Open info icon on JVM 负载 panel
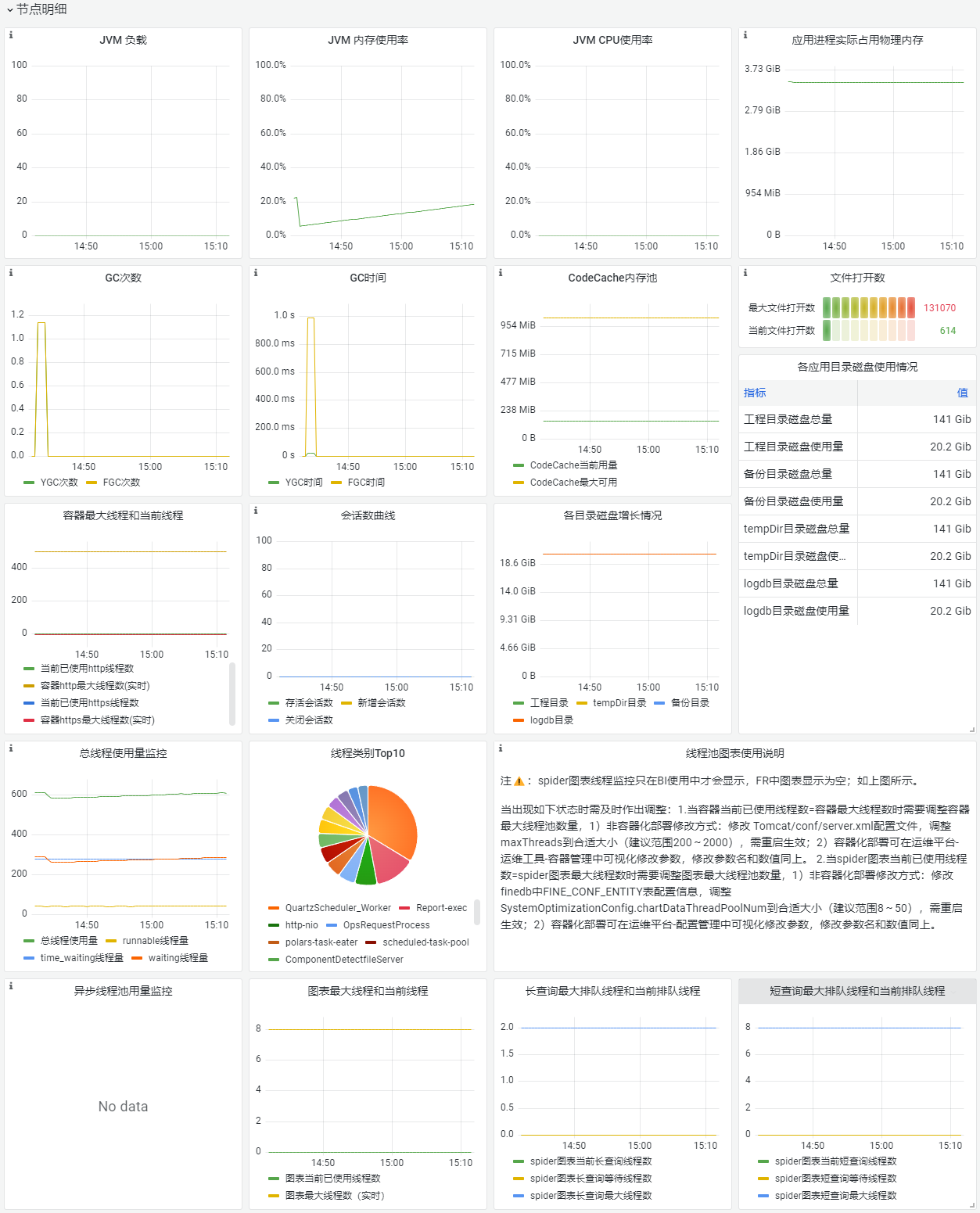This screenshot has height=1213, width=980. (11, 35)
